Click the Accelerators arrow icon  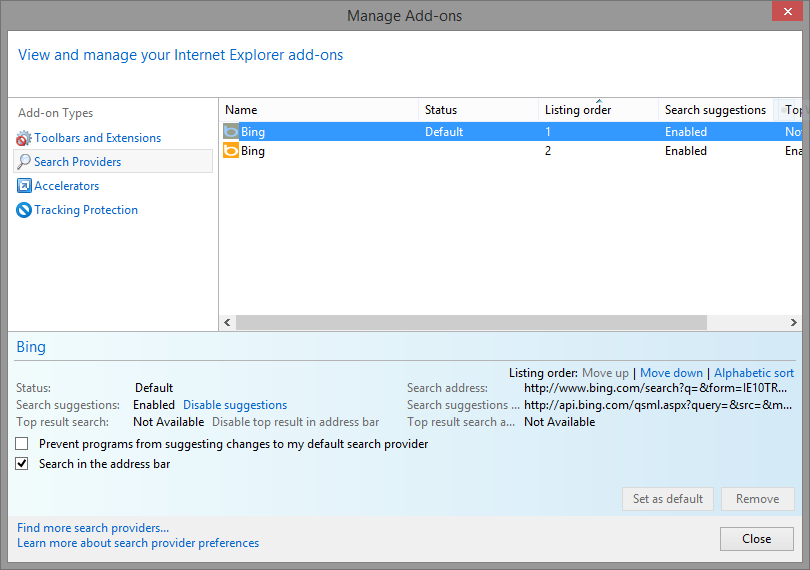tap(24, 186)
